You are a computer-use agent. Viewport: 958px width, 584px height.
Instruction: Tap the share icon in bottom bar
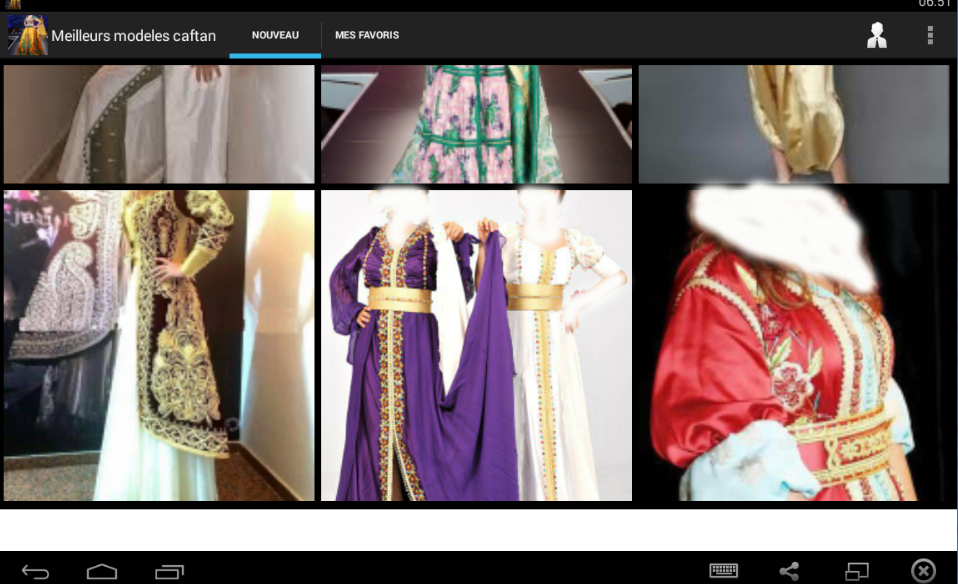point(789,571)
